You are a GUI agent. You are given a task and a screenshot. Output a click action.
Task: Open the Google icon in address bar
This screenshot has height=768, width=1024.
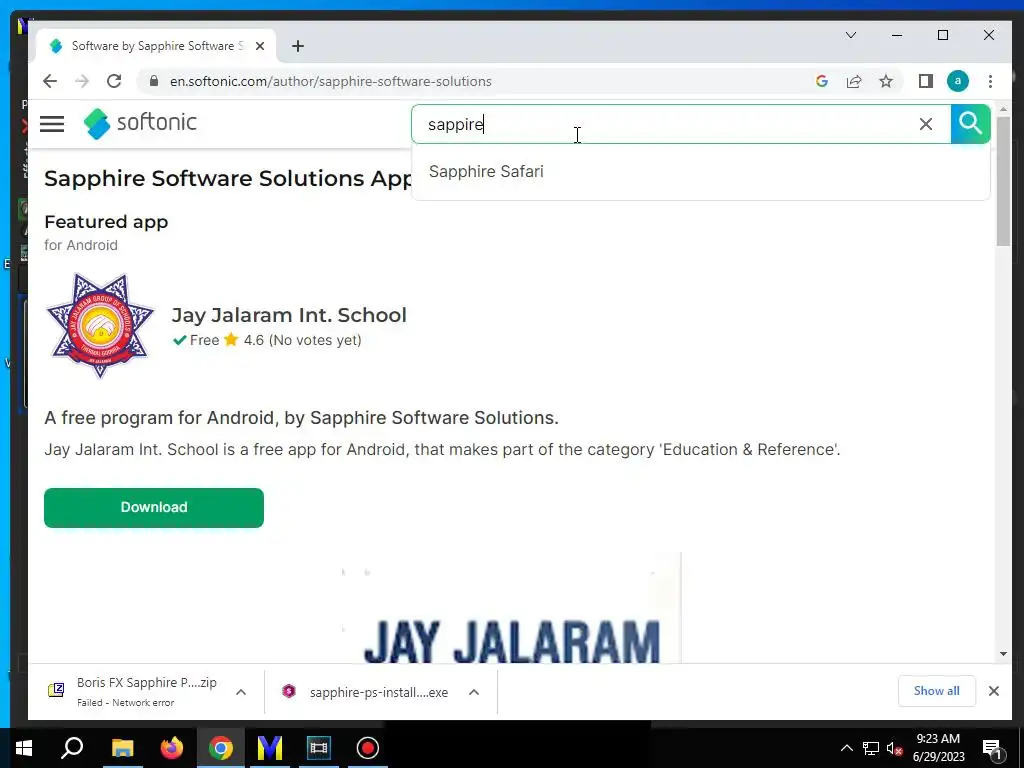pos(822,81)
